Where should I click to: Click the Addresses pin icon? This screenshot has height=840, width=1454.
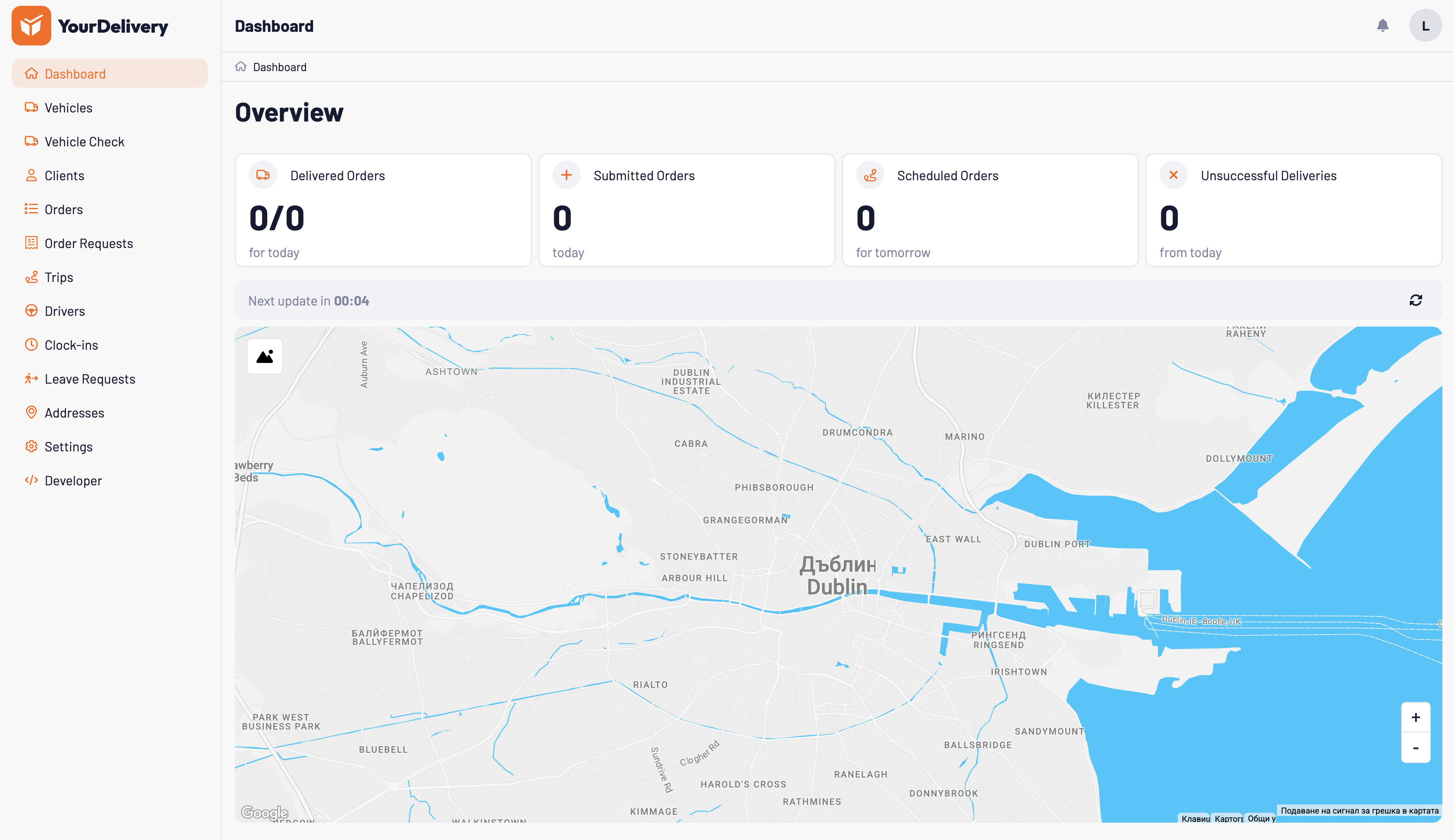32,413
